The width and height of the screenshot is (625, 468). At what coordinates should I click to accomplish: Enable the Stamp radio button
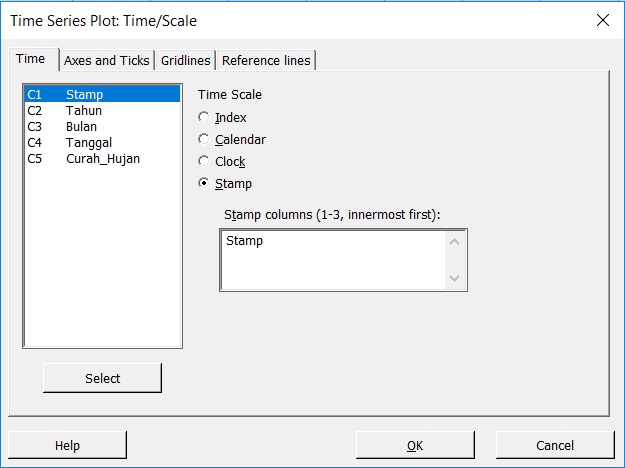(x=205, y=184)
